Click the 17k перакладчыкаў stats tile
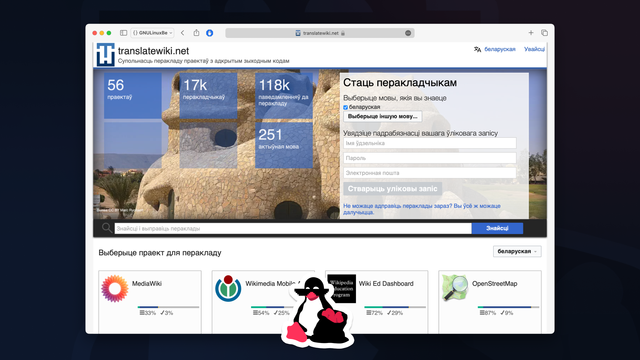 coord(208,96)
